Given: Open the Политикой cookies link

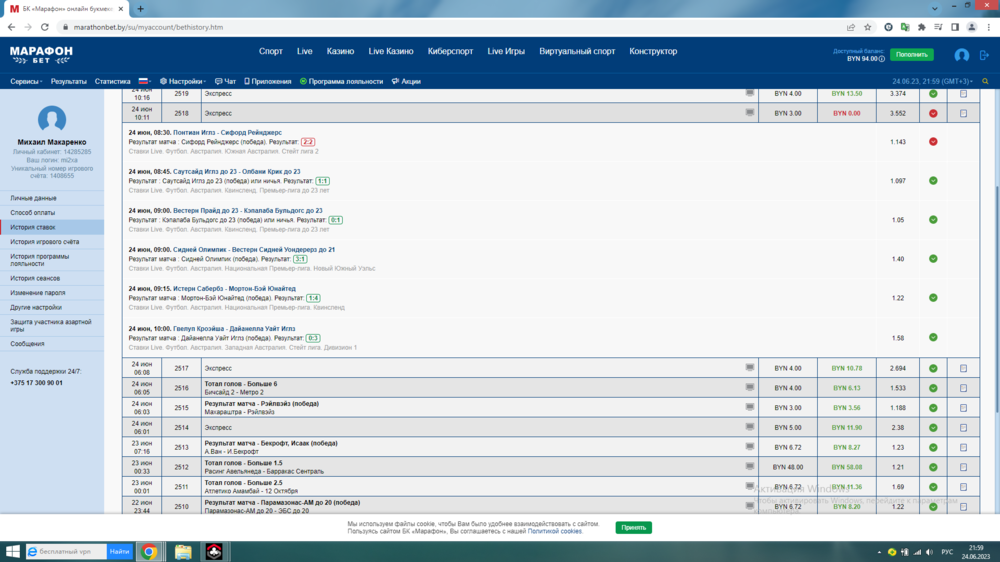Looking at the screenshot, I should tap(555, 531).
